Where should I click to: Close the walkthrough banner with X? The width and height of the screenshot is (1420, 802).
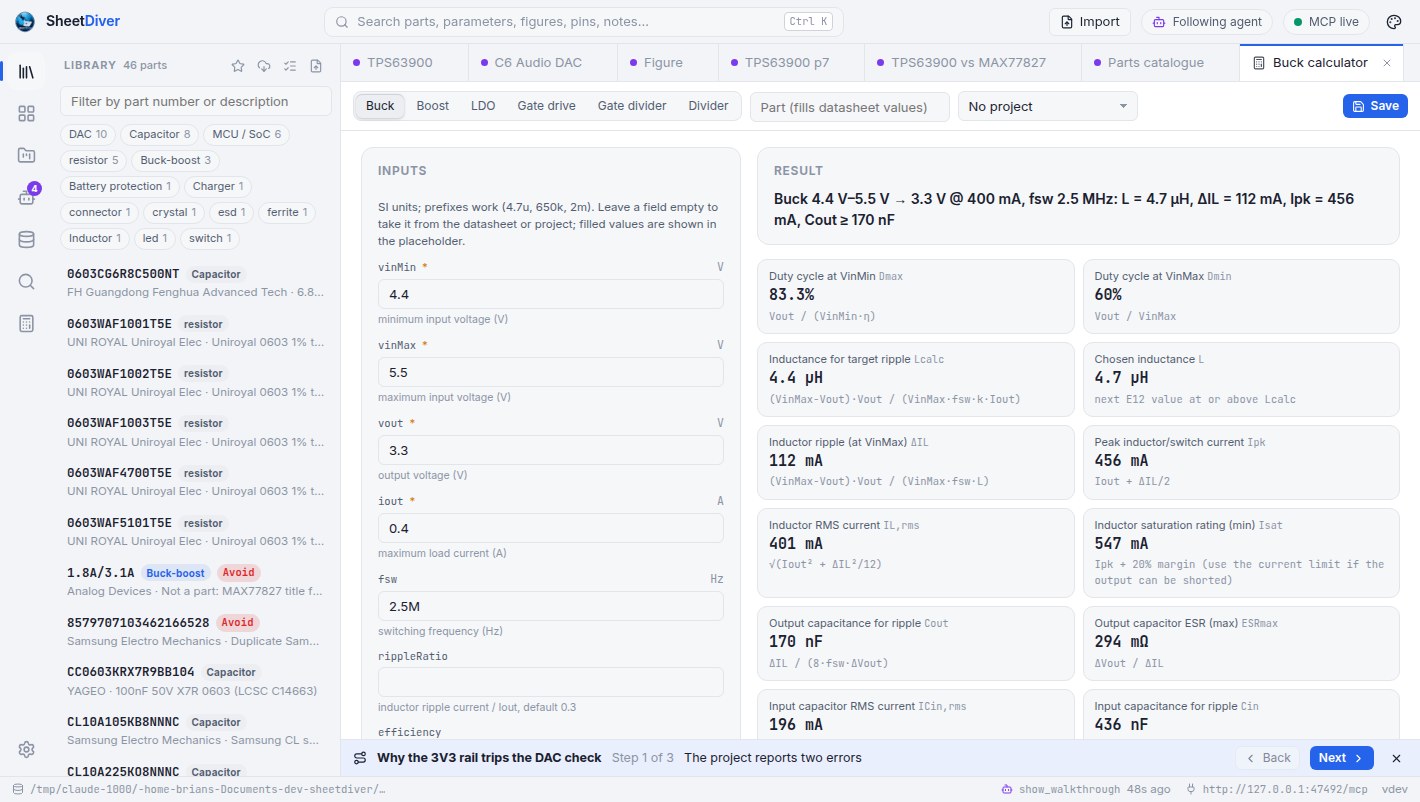(x=1397, y=758)
